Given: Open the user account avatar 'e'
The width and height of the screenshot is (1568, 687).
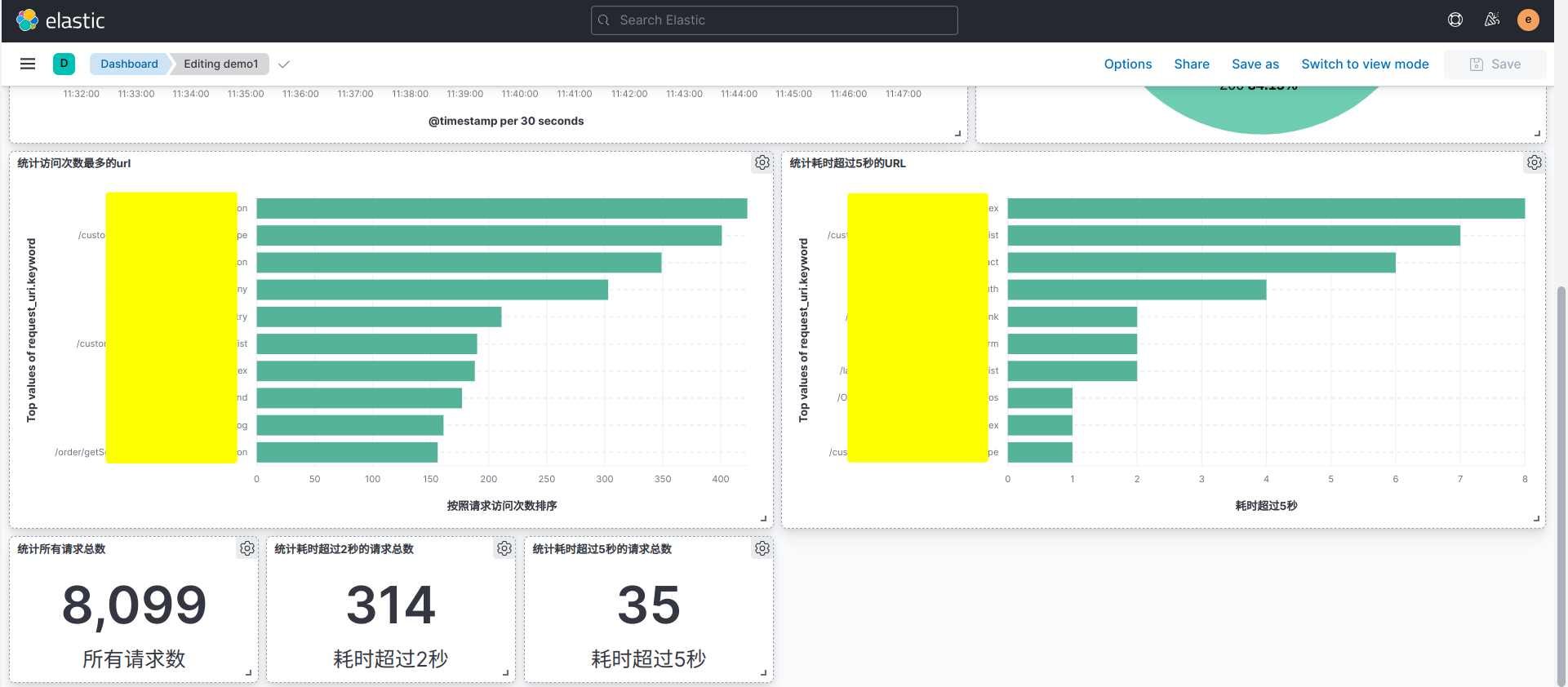Looking at the screenshot, I should tap(1528, 20).
